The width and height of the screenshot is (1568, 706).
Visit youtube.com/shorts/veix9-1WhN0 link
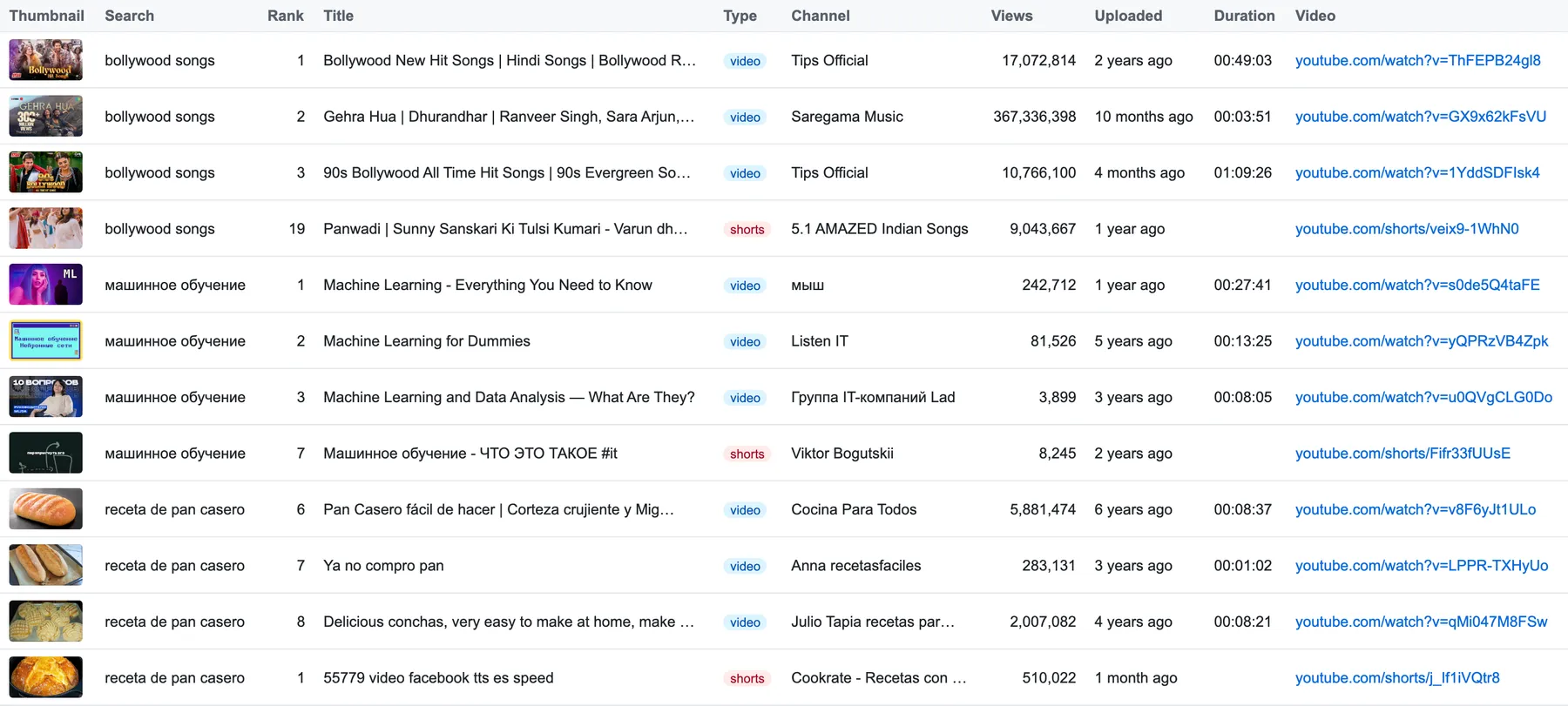1406,228
